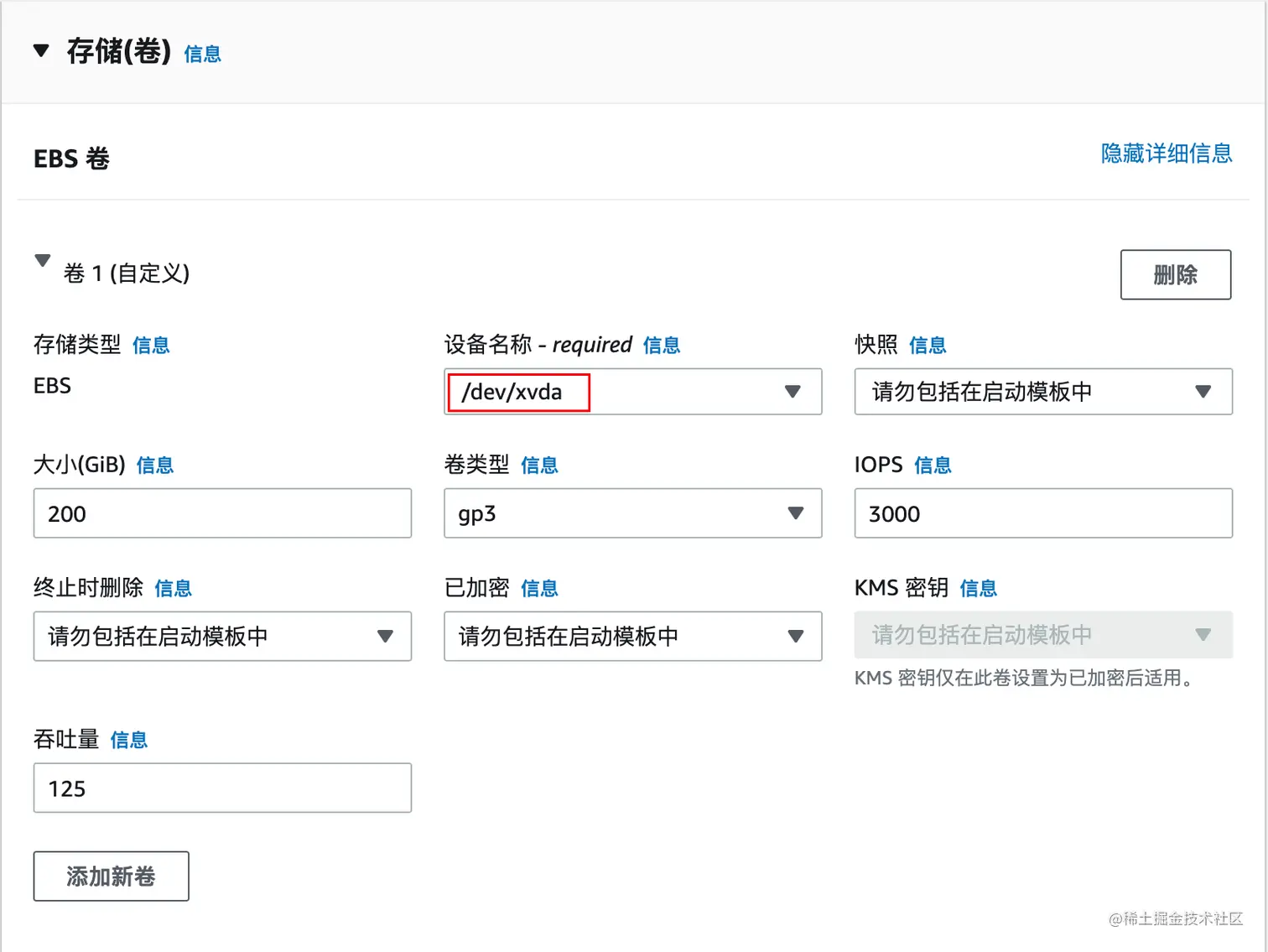Image resolution: width=1268 pixels, height=952 pixels.
Task: Open the 终止时删除 dropdown
Action: point(222,637)
